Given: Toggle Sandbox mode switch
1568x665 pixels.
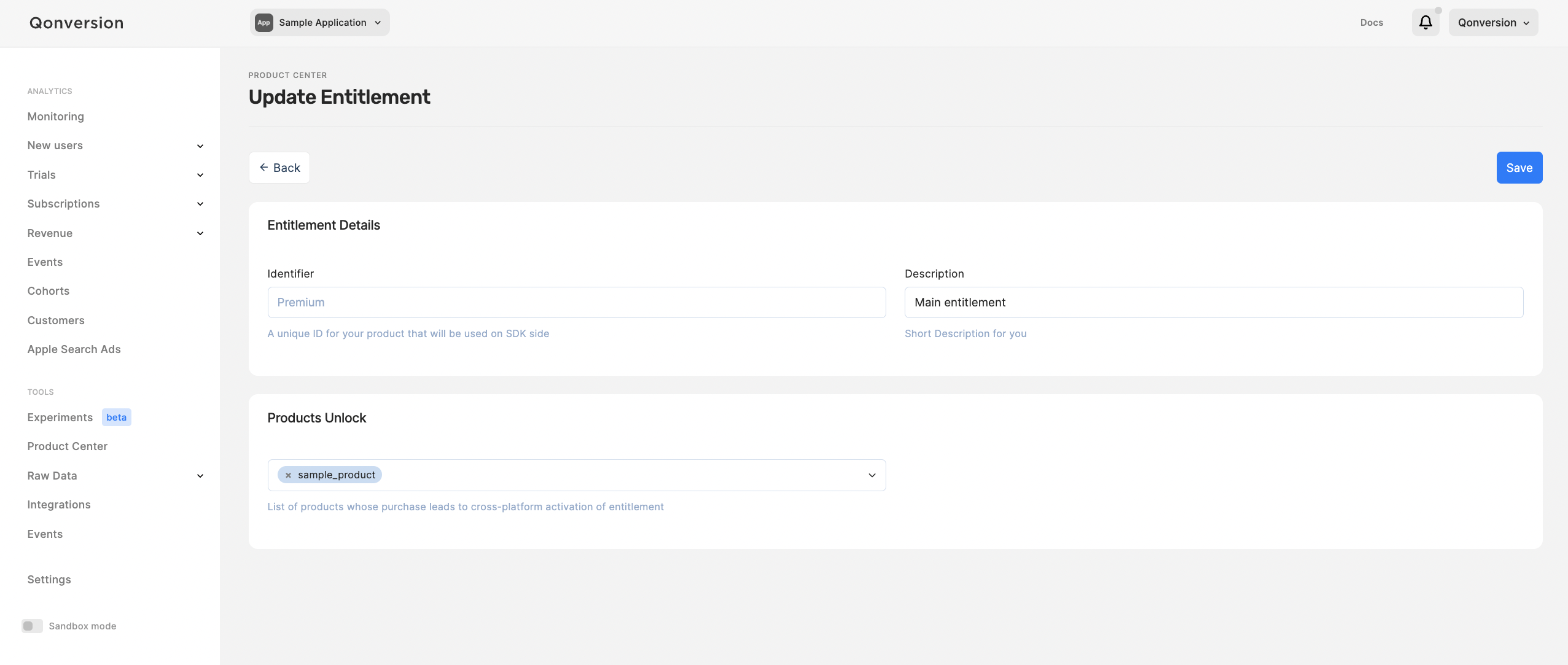Looking at the screenshot, I should pyautogui.click(x=32, y=626).
